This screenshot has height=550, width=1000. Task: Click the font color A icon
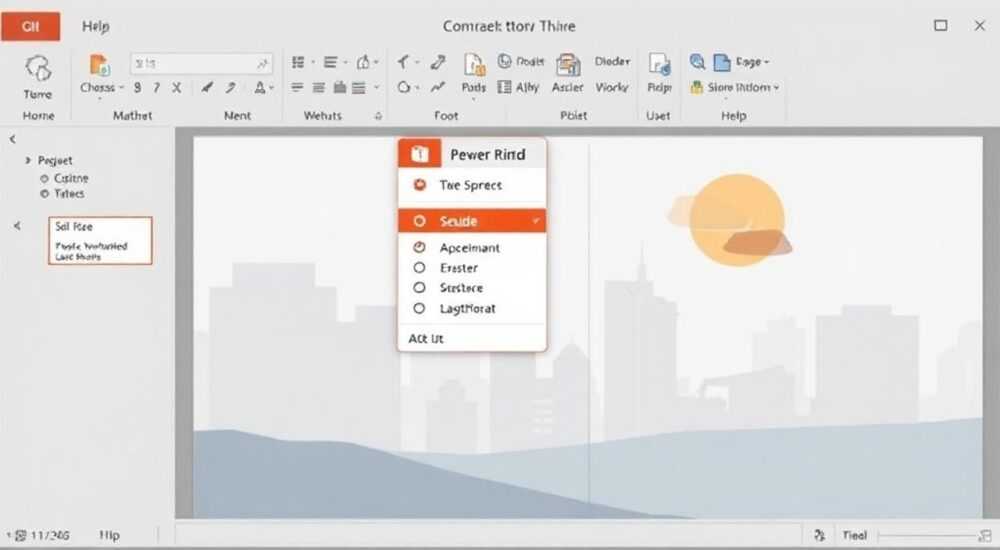[260, 87]
